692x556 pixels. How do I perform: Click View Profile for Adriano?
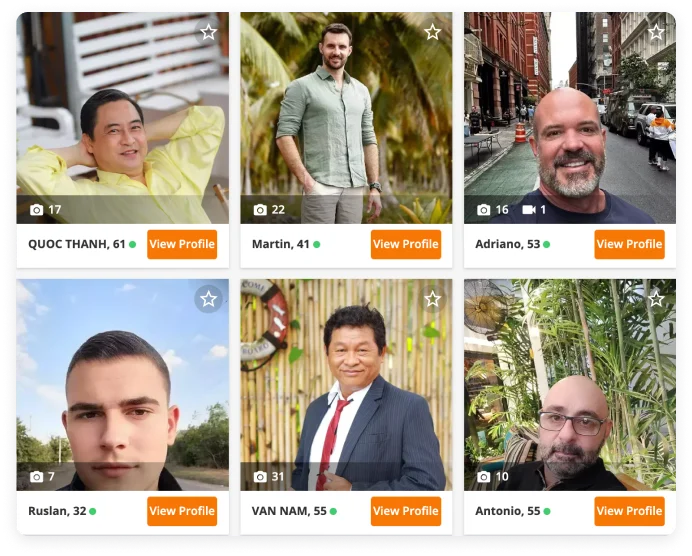click(x=629, y=244)
